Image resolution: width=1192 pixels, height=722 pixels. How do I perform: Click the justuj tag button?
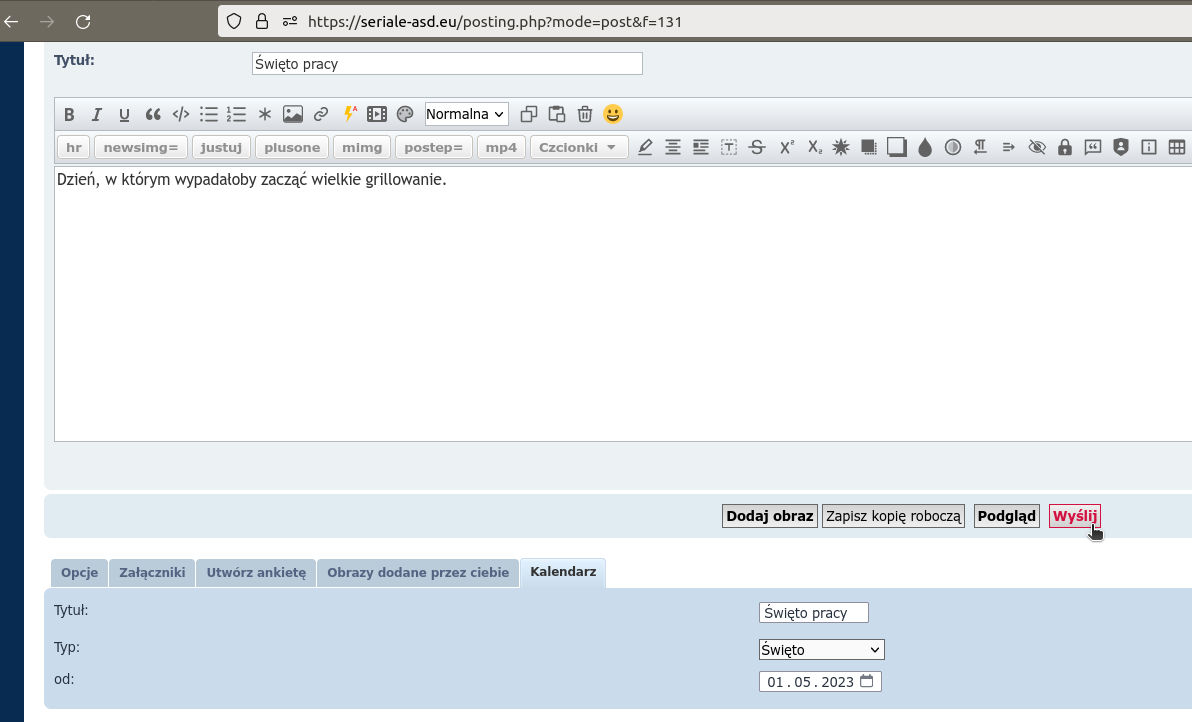pos(221,147)
